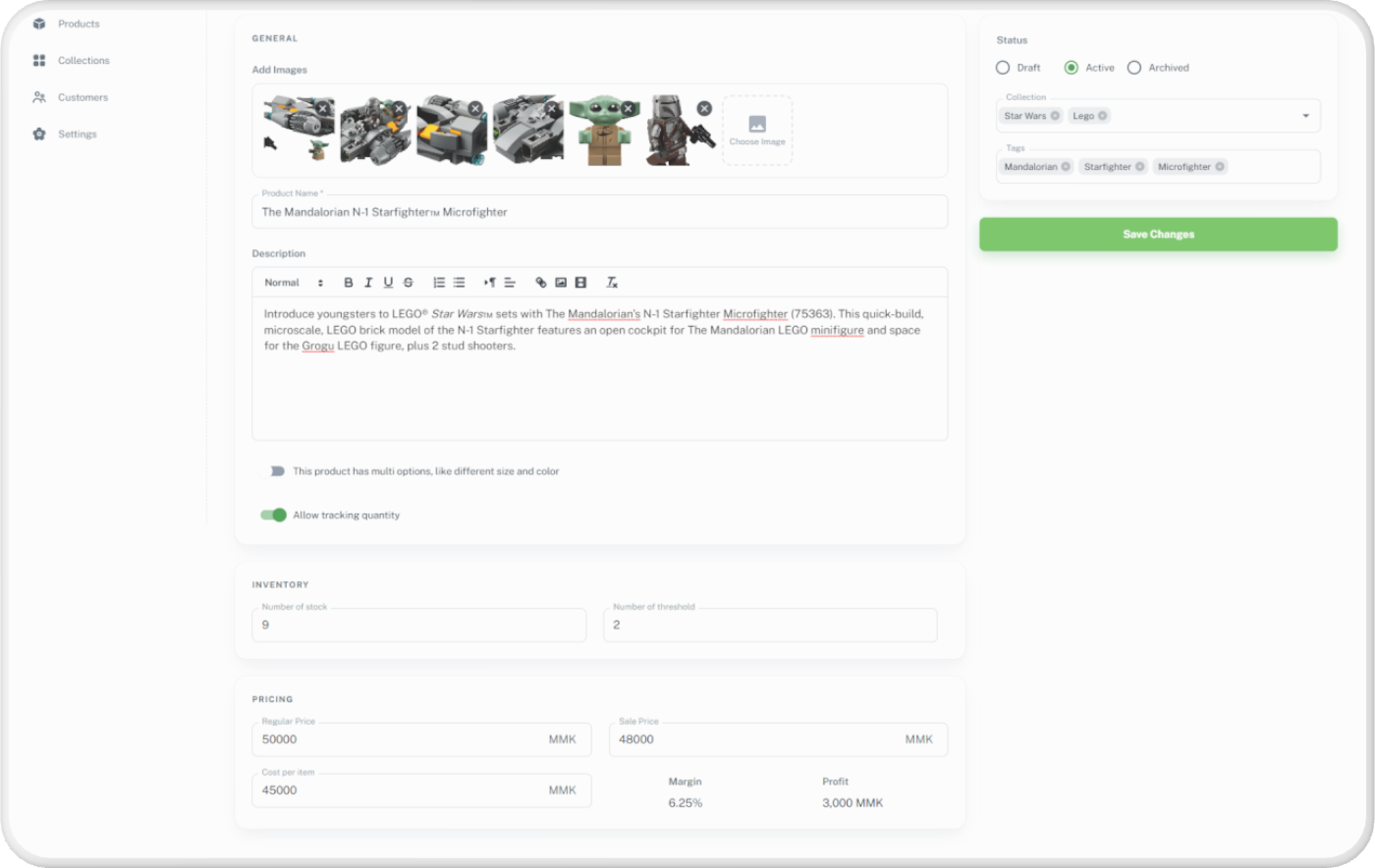Open Customers in the sidebar
The width and height of the screenshot is (1375, 868).
[83, 97]
